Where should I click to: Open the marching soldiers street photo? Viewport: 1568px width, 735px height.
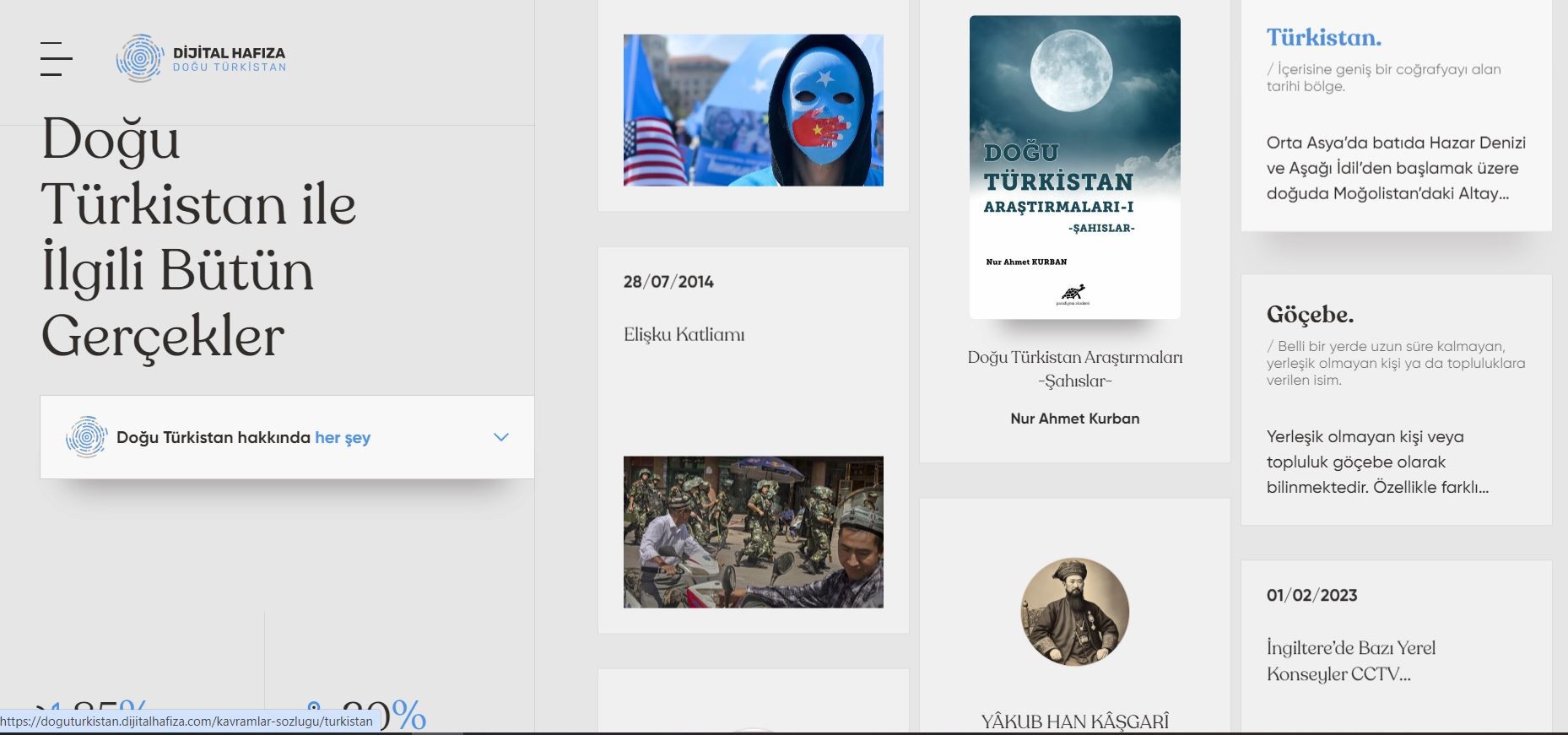(x=753, y=532)
